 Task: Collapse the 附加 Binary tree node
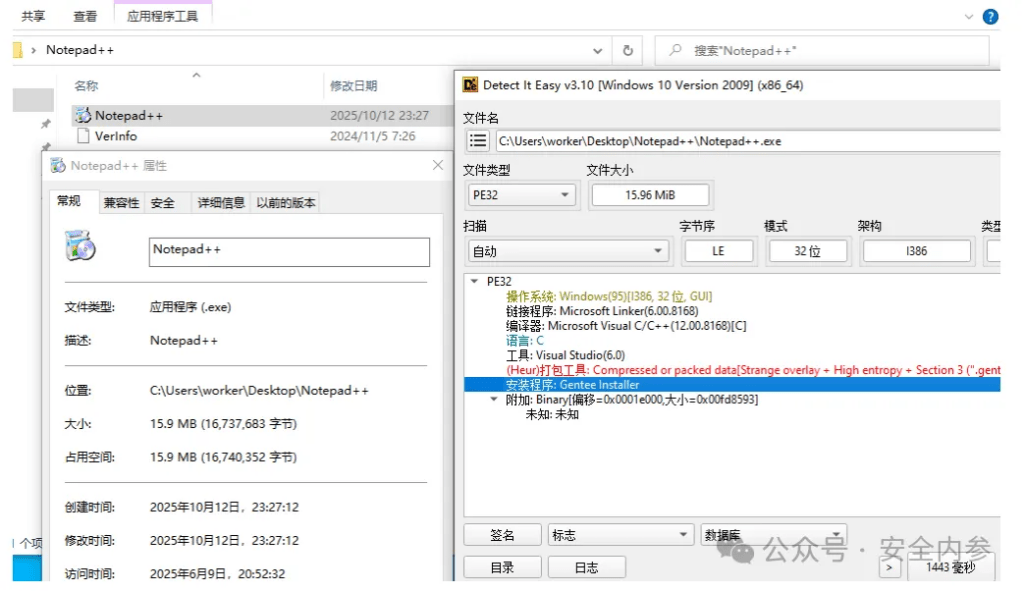point(493,399)
